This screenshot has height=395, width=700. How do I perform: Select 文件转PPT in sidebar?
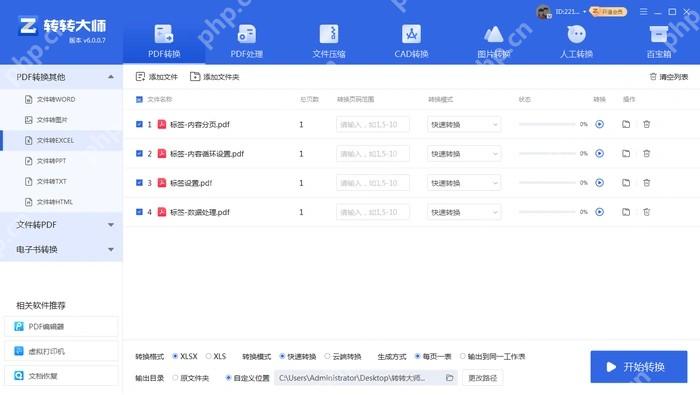click(x=62, y=161)
